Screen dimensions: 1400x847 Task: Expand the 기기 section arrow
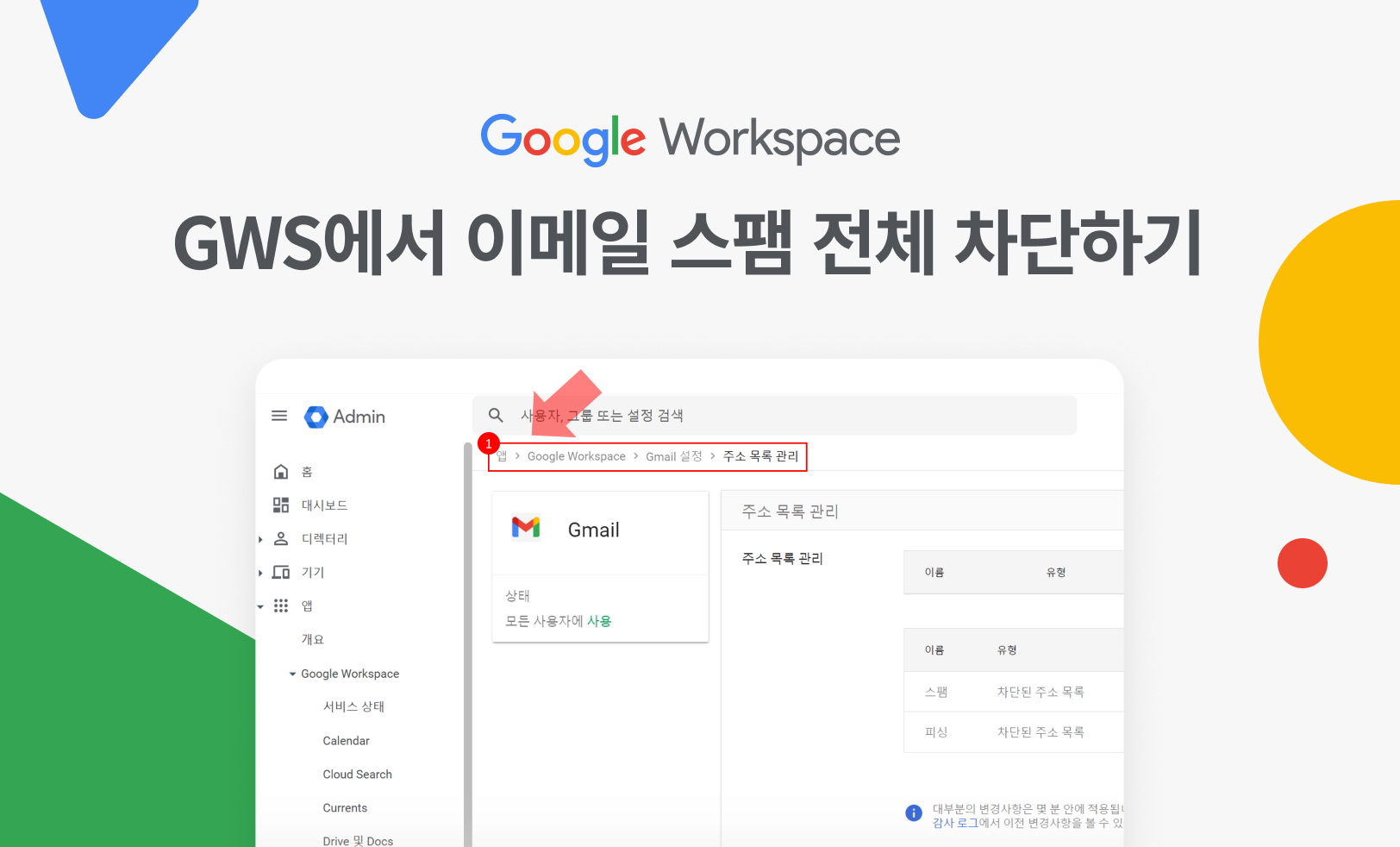(x=260, y=573)
